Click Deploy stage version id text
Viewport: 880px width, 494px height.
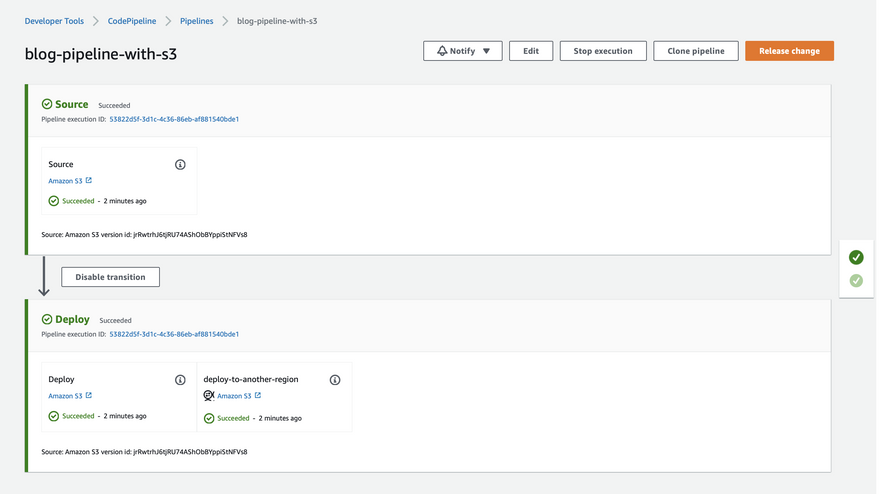[x=144, y=452]
